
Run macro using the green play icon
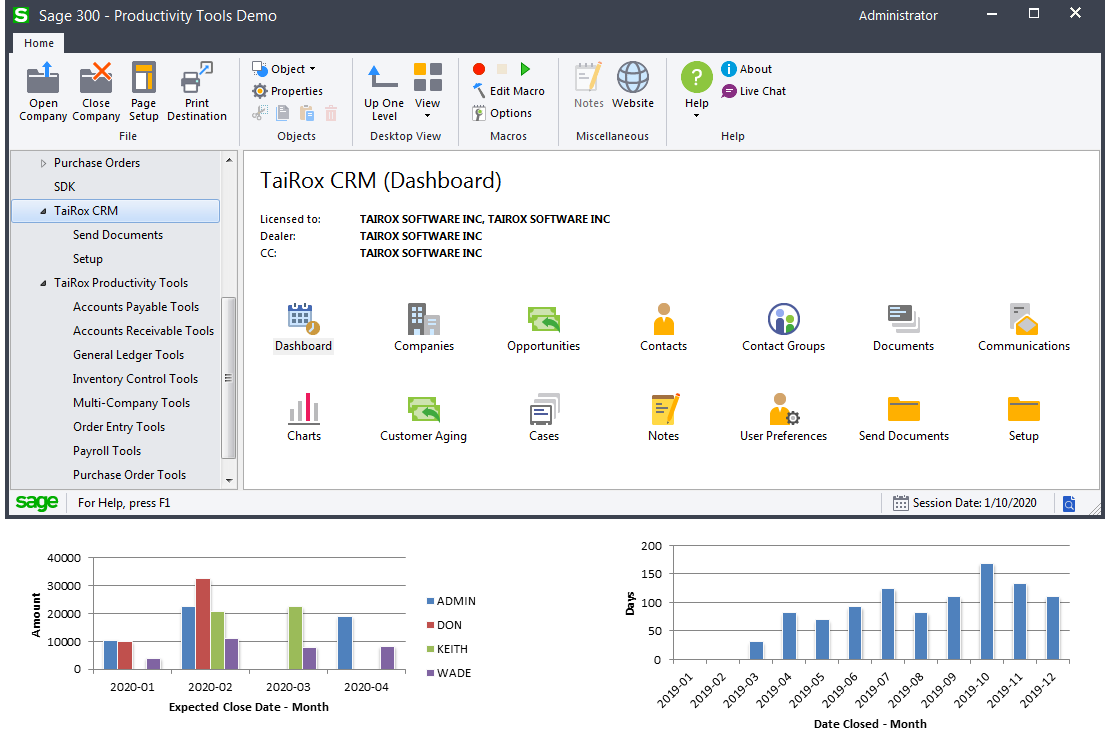pos(525,69)
